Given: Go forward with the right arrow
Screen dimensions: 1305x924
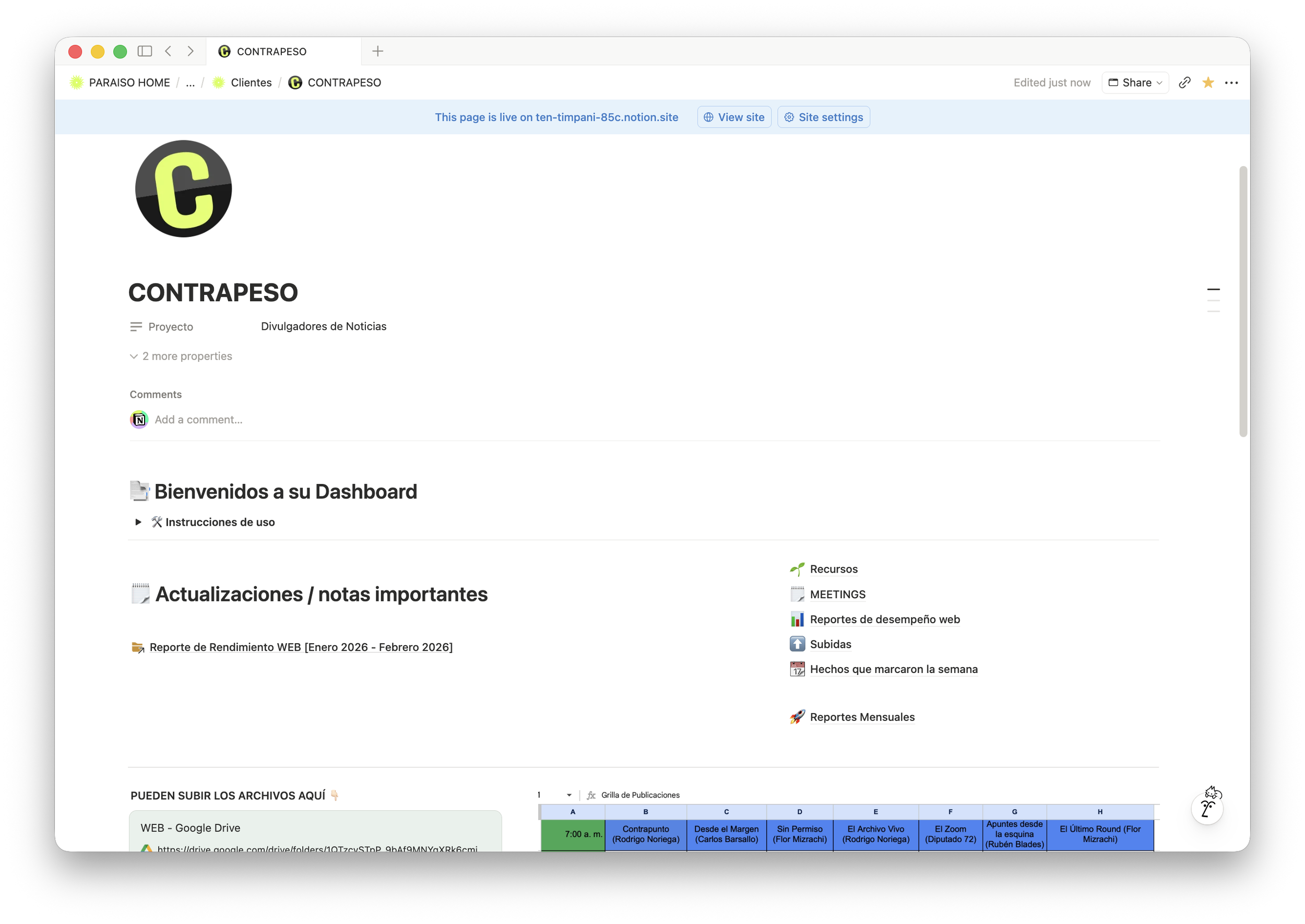Looking at the screenshot, I should click(x=191, y=51).
